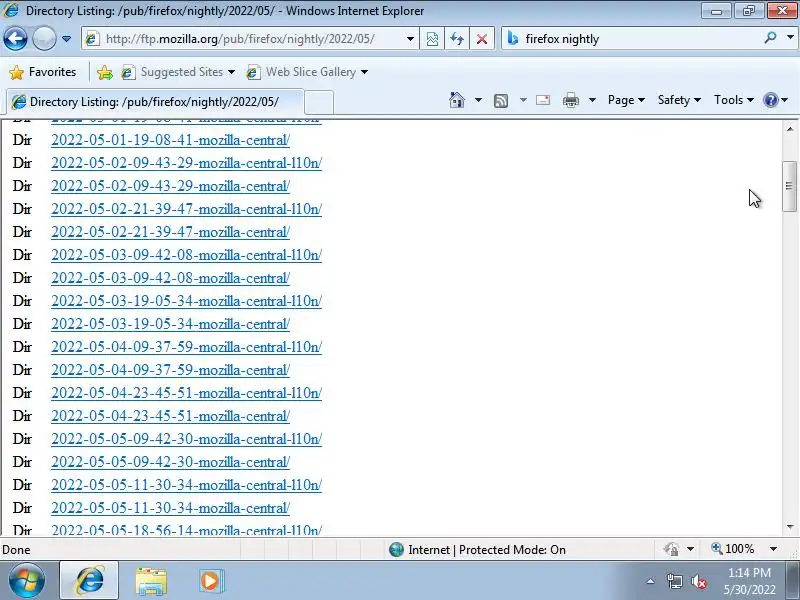
Task: Show hidden tray icons arrow
Action: coord(651,581)
